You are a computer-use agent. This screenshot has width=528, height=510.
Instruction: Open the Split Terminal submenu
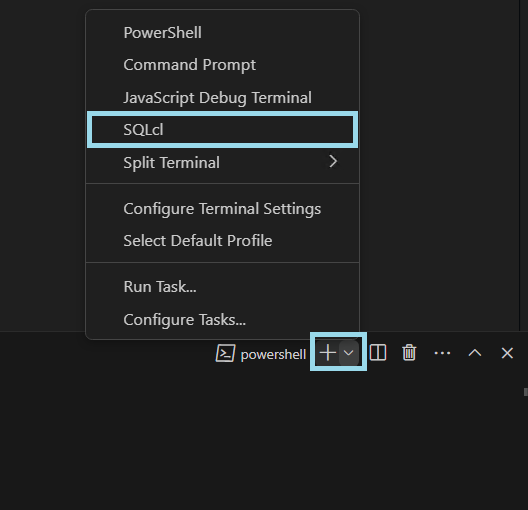pyautogui.click(x=223, y=162)
